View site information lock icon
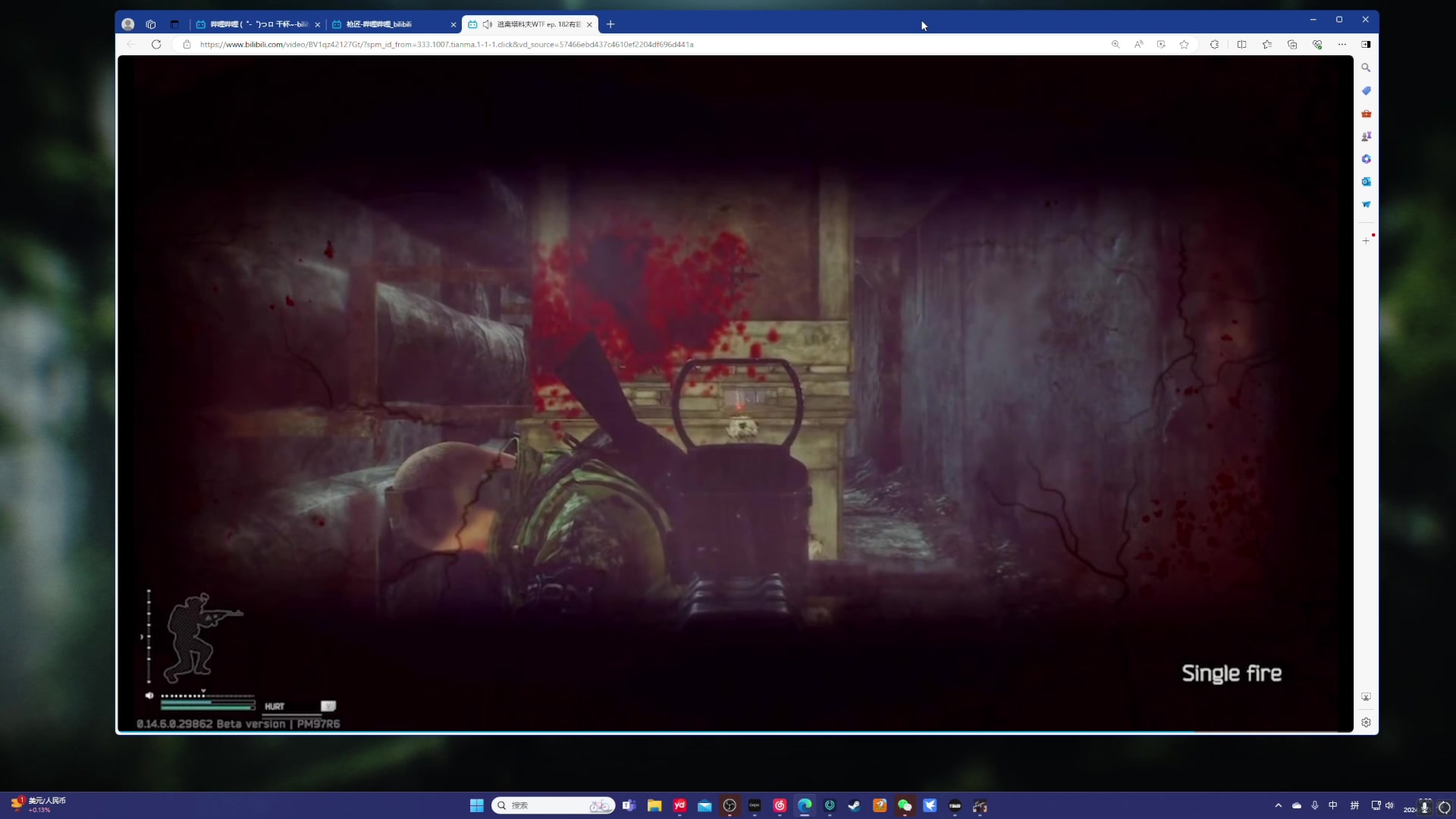Image resolution: width=1456 pixels, height=819 pixels. click(x=187, y=44)
